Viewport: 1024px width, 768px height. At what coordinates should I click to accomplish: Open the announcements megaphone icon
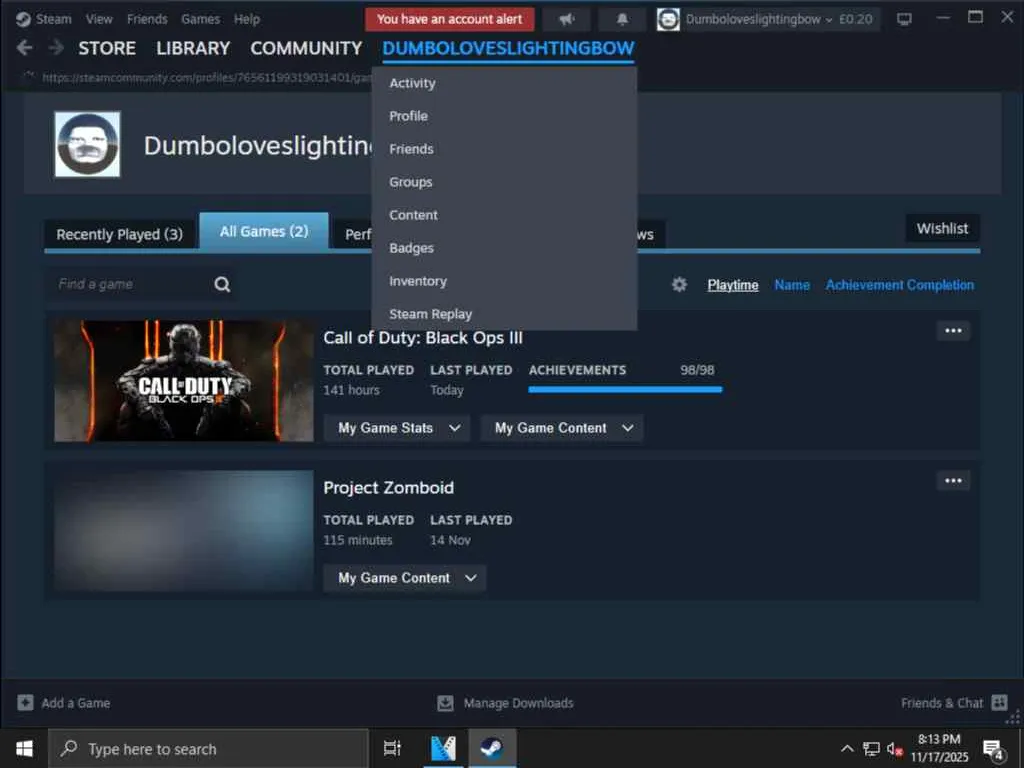567,19
